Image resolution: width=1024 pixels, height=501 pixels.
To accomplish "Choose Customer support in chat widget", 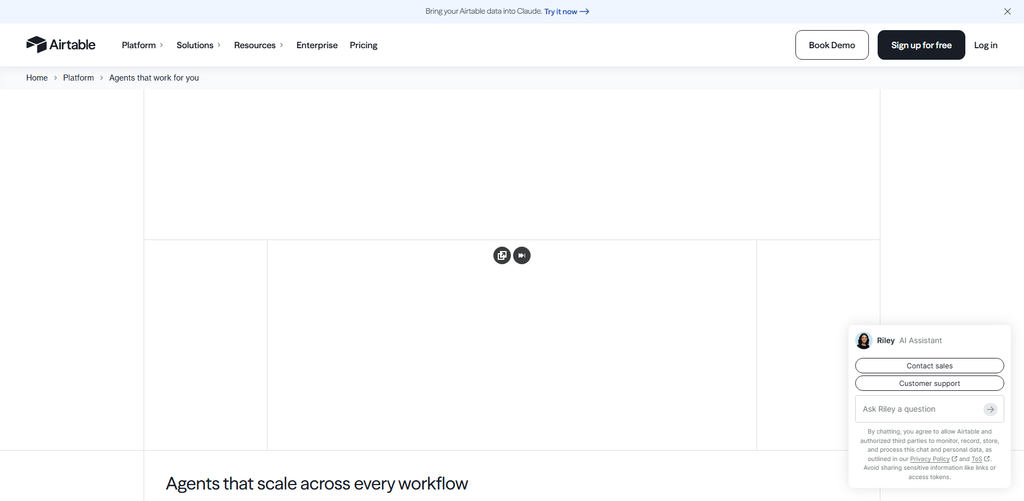I will 929,383.
